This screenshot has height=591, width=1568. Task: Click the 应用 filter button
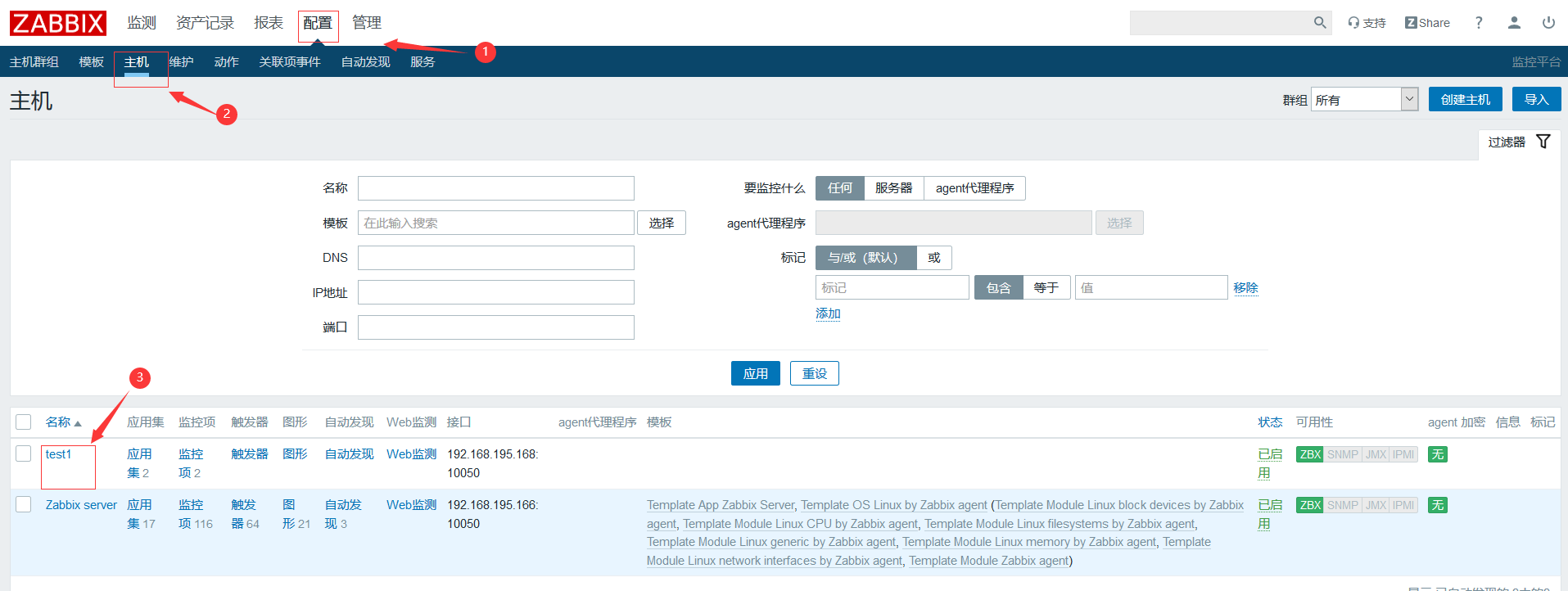pos(756,373)
